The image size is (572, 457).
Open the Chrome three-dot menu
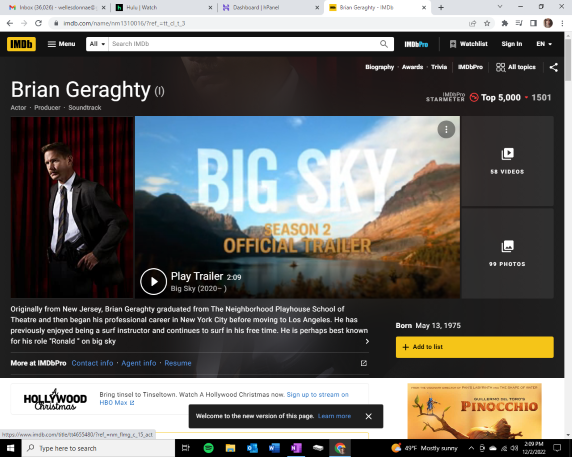[x=562, y=23]
